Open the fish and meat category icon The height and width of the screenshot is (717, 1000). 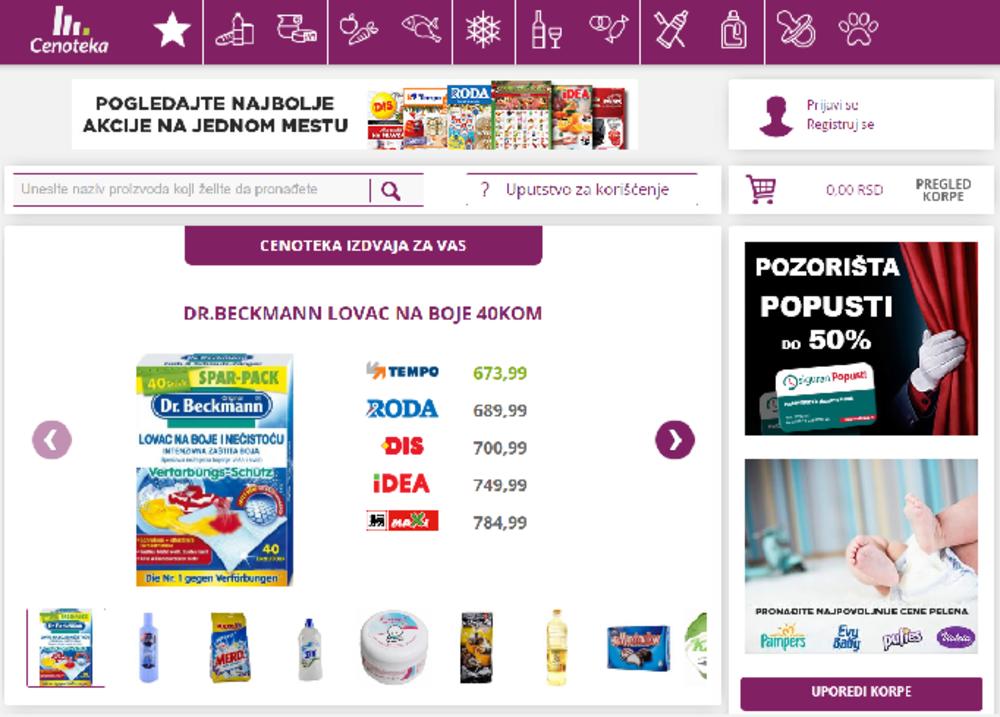421,29
